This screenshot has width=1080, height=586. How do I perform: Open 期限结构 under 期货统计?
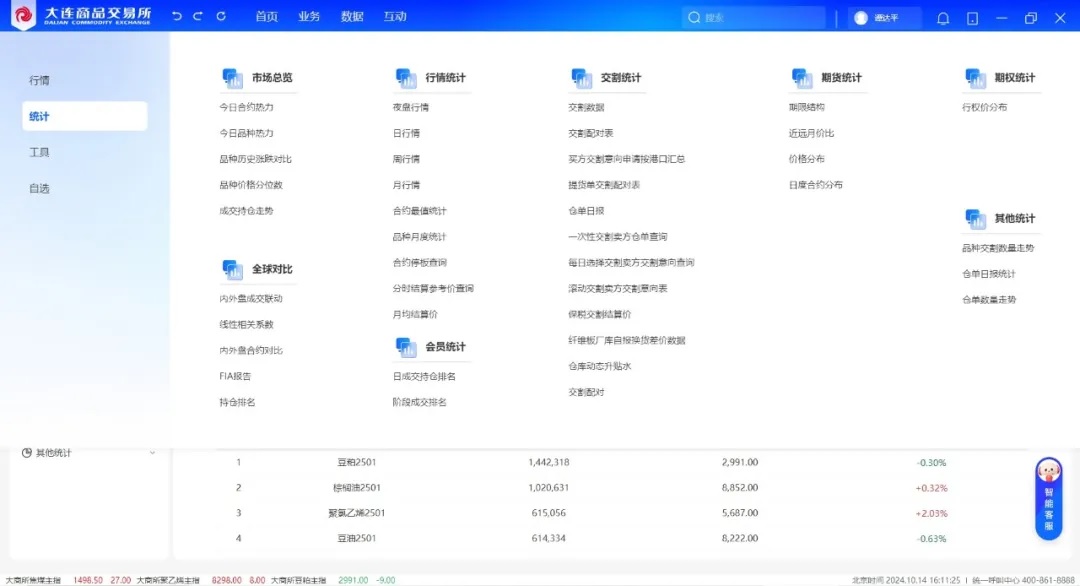pos(806,107)
